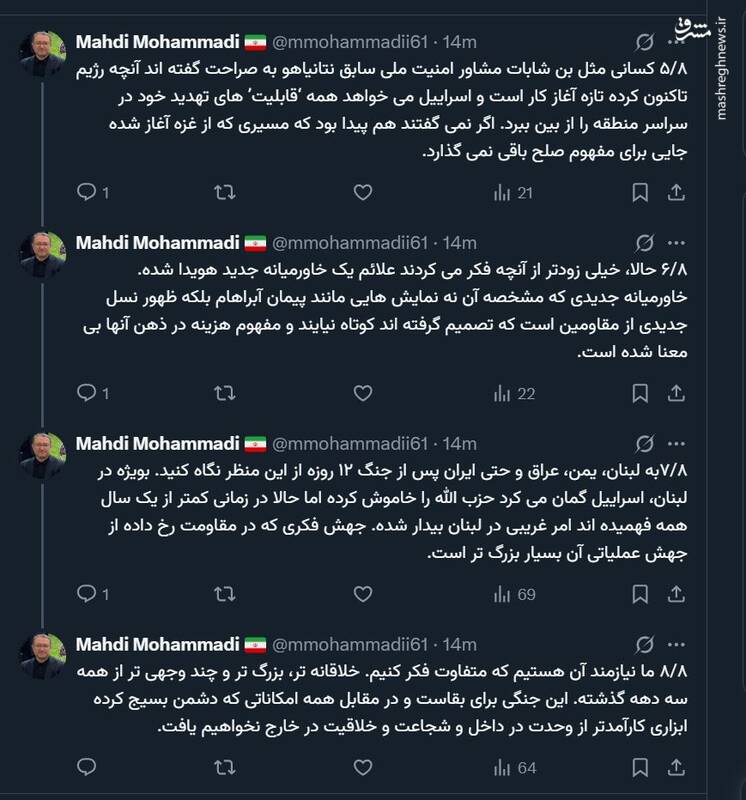Reply to the 7/8 tweet
This screenshot has width=746, height=800.
pyautogui.click(x=88, y=594)
